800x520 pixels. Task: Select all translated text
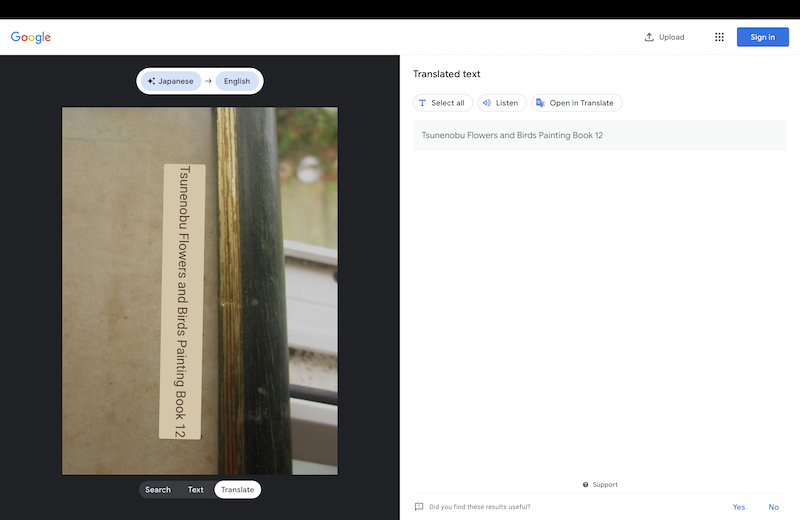tap(442, 103)
